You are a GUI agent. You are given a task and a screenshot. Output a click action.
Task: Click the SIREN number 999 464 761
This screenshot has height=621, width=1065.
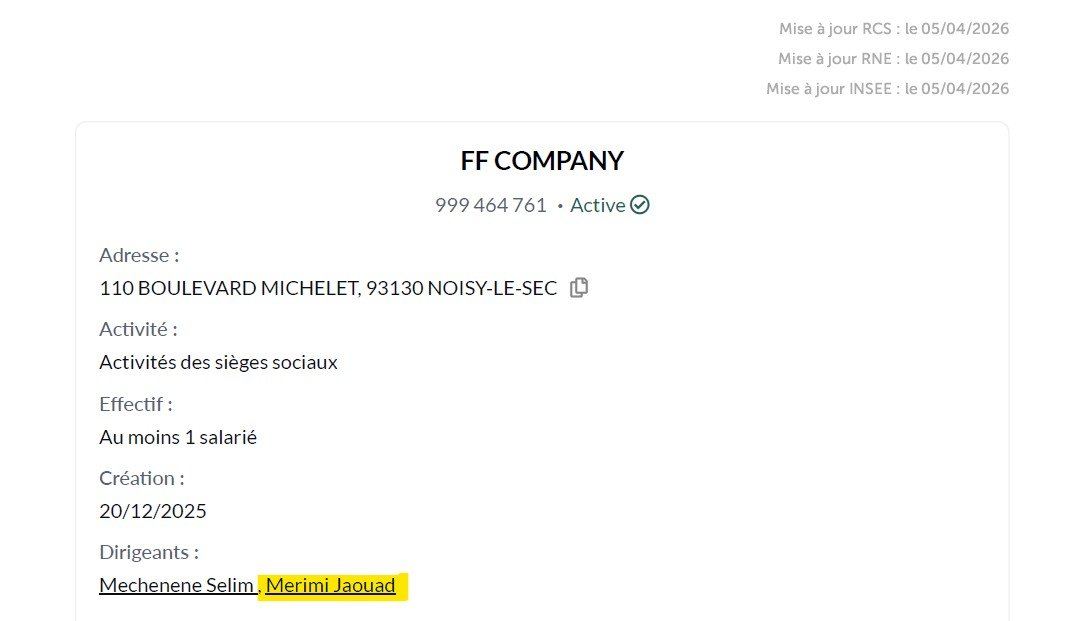(x=491, y=205)
